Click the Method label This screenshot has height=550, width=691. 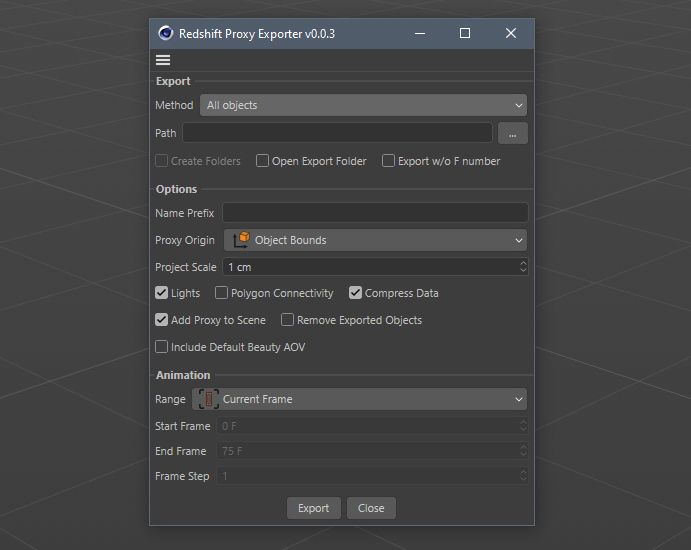[x=174, y=105]
